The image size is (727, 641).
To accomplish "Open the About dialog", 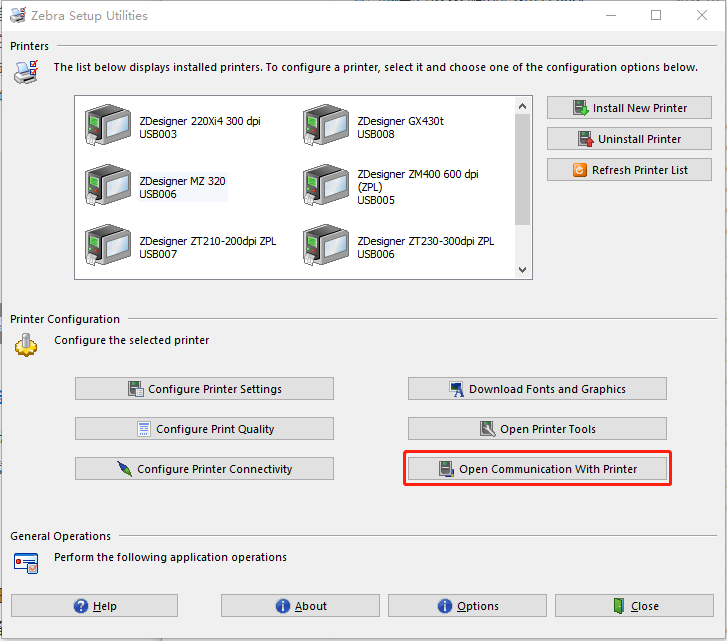I will pos(300,606).
